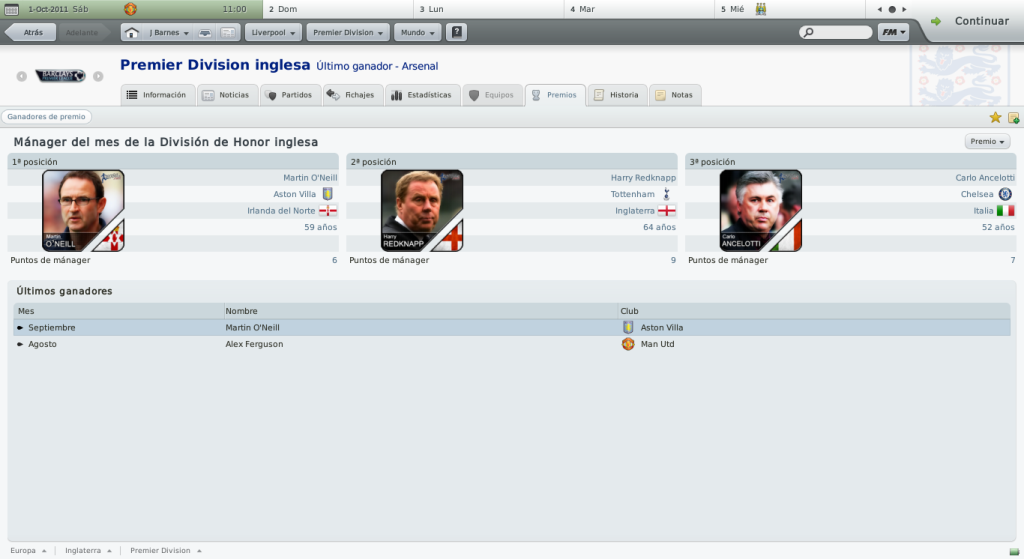Open the Premio filter dropdown

click(987, 142)
